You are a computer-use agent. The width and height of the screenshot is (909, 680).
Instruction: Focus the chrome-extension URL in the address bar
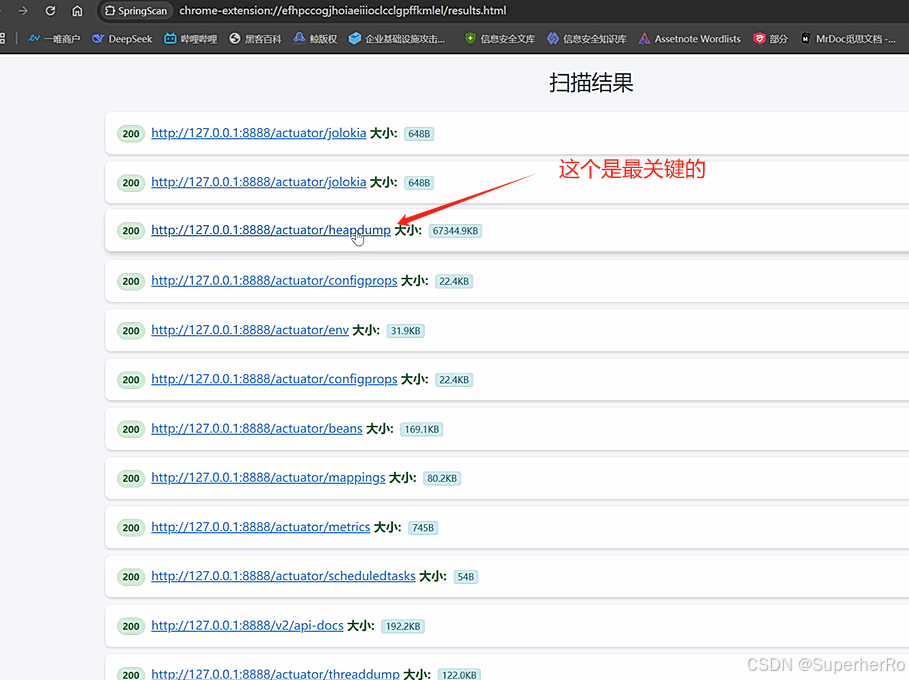point(343,10)
